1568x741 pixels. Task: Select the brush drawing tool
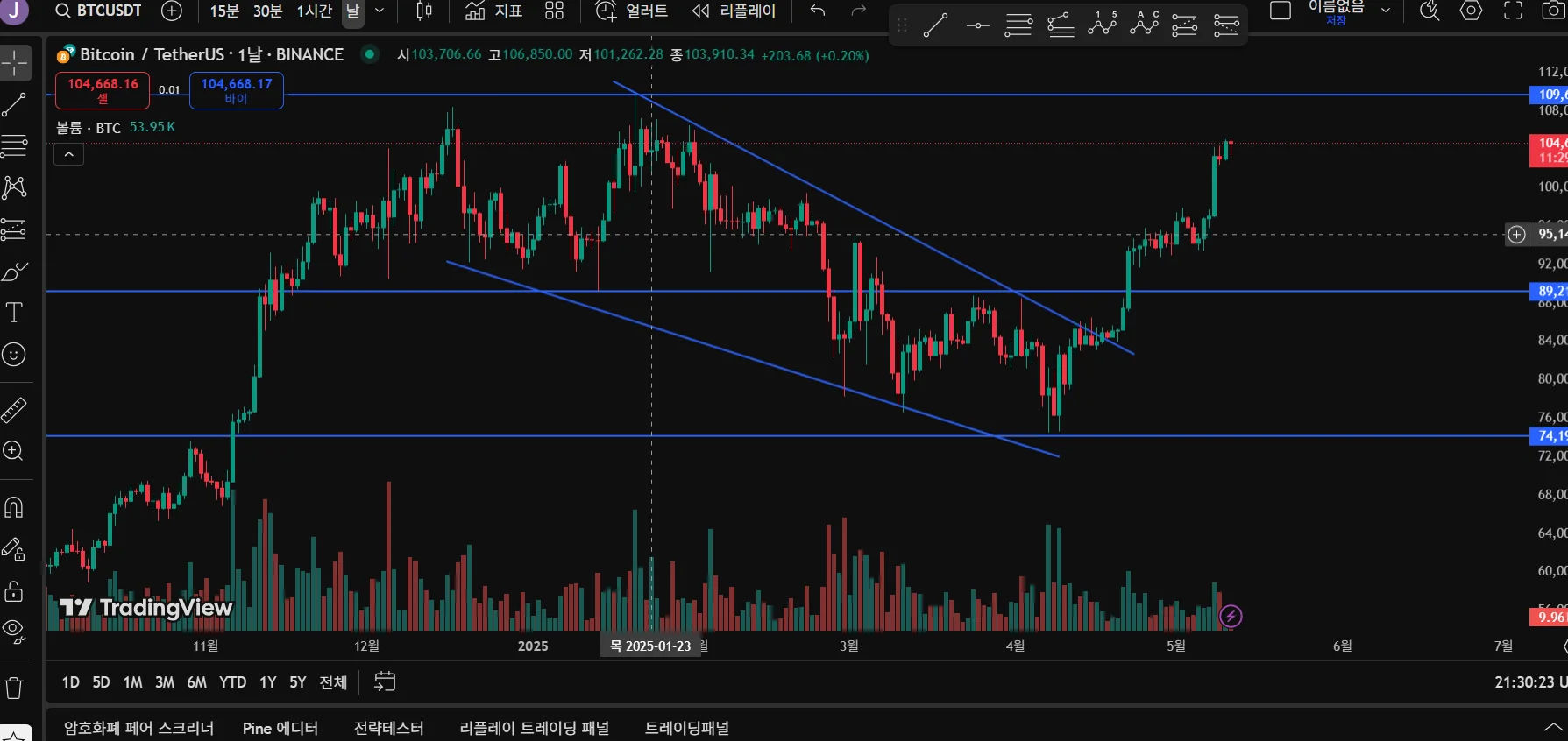pos(15,272)
